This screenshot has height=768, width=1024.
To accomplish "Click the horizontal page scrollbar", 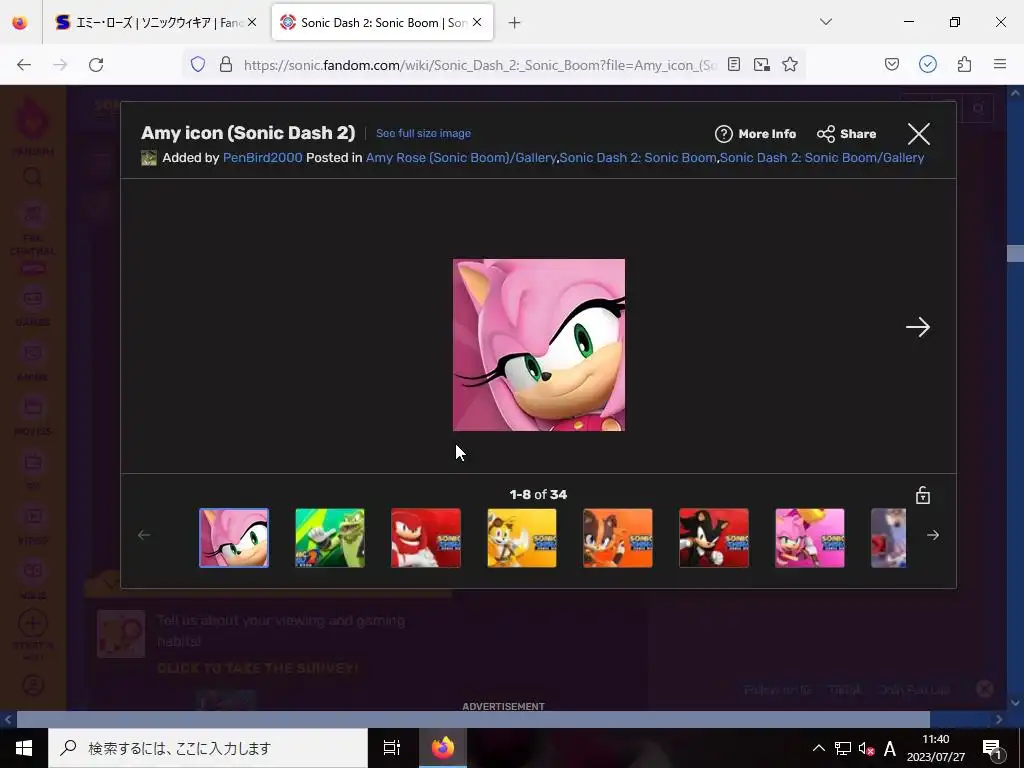I will [473, 719].
